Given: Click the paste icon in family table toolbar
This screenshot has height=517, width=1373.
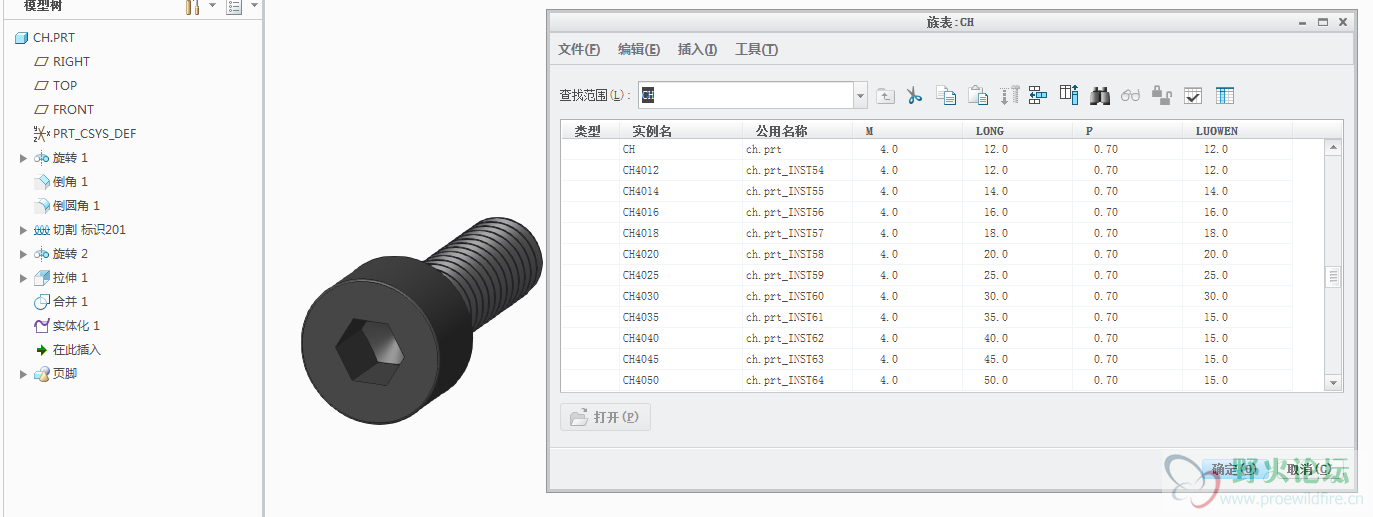Looking at the screenshot, I should click(x=979, y=95).
